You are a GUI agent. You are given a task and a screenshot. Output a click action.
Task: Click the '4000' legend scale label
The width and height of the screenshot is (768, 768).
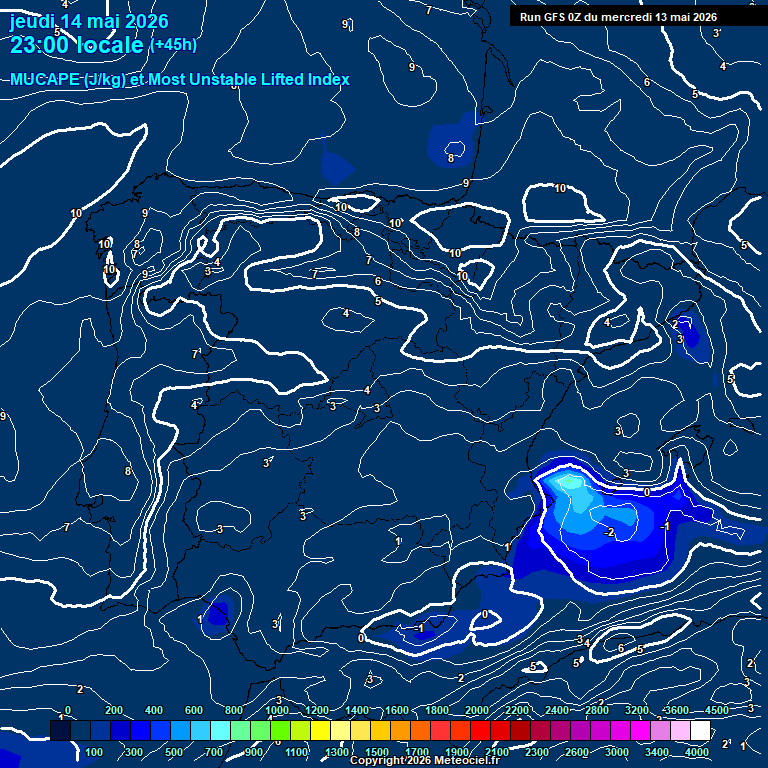[696, 752]
